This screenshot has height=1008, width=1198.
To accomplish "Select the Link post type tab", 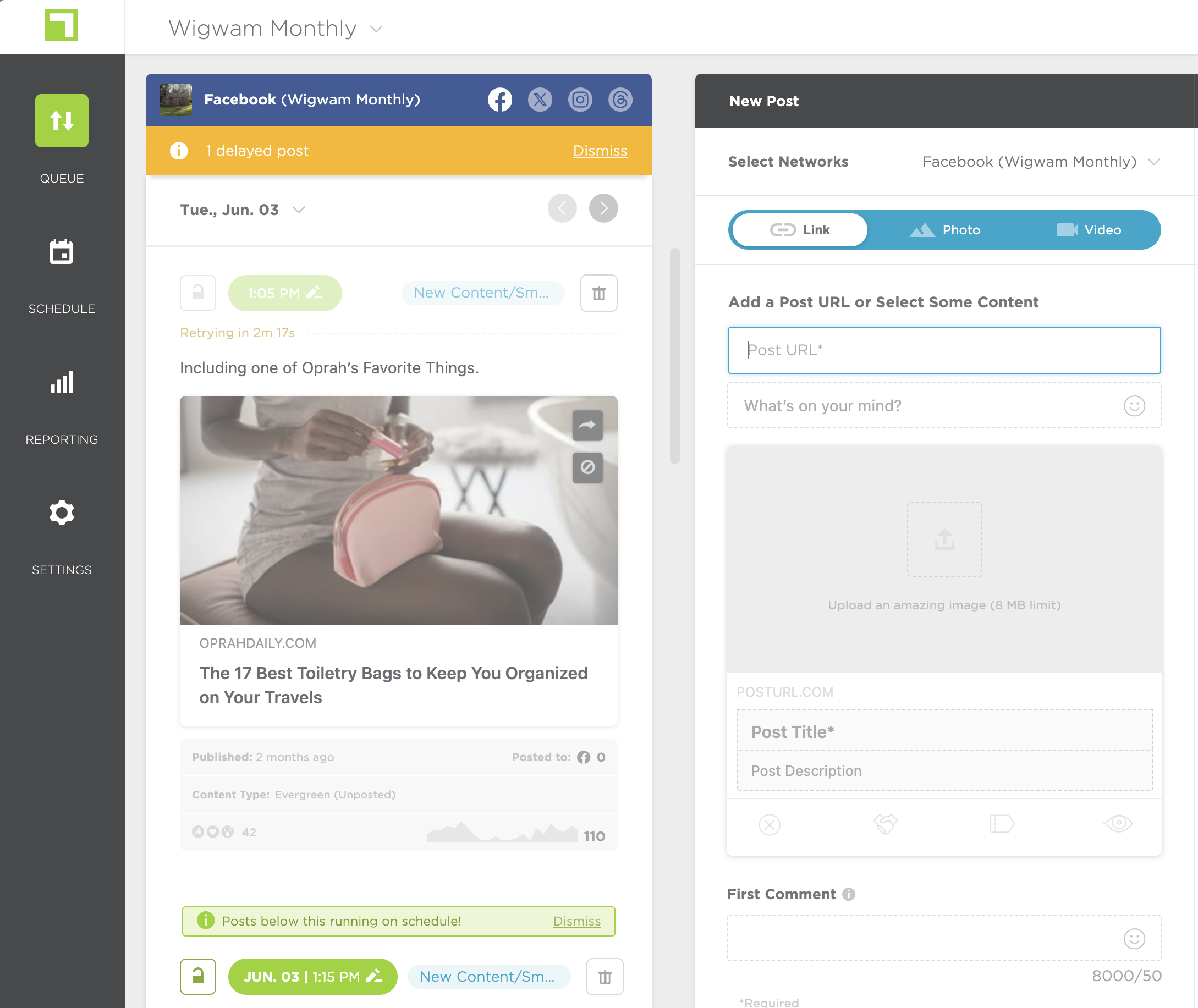I will click(x=800, y=230).
